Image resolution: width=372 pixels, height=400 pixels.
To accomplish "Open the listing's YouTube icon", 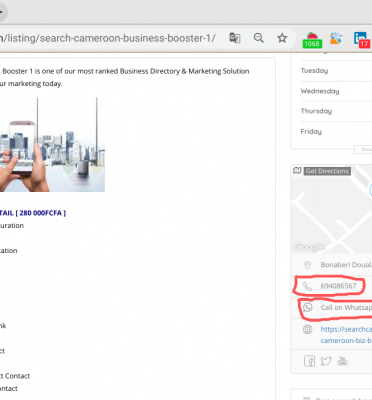I will (342, 361).
